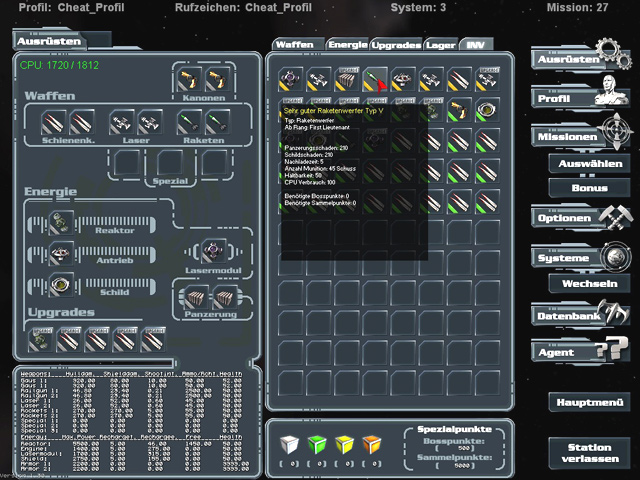Open the Datenbank
This screenshot has height=480, width=640.
569,316
